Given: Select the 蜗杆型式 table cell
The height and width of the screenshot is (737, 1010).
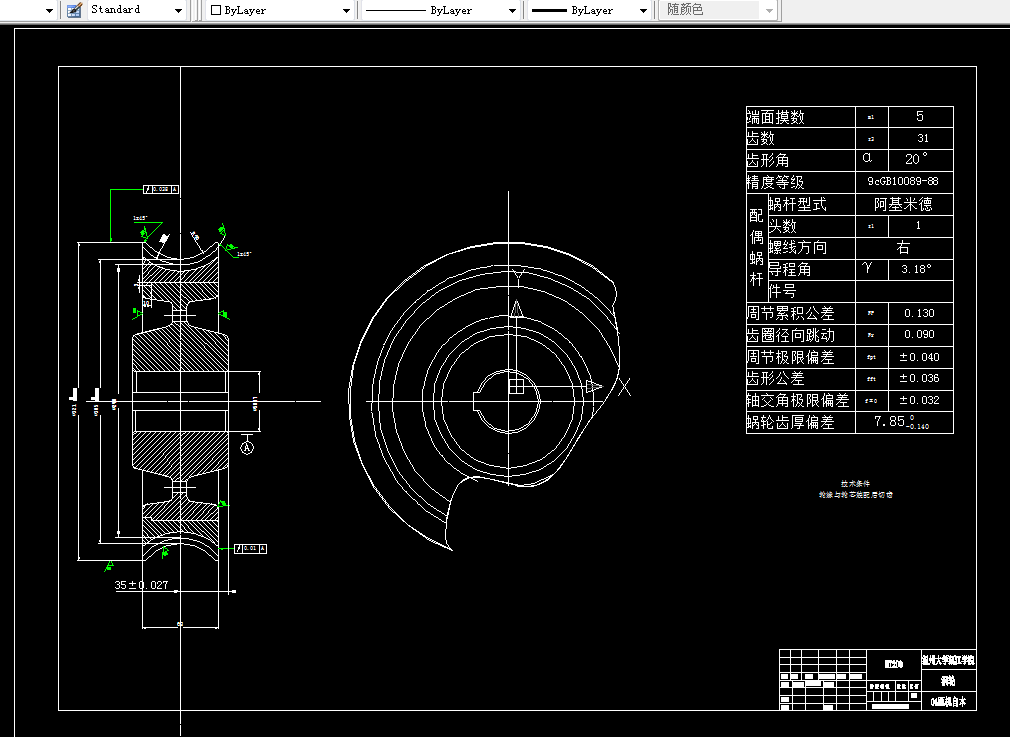Looking at the screenshot, I should pyautogui.click(x=811, y=204).
